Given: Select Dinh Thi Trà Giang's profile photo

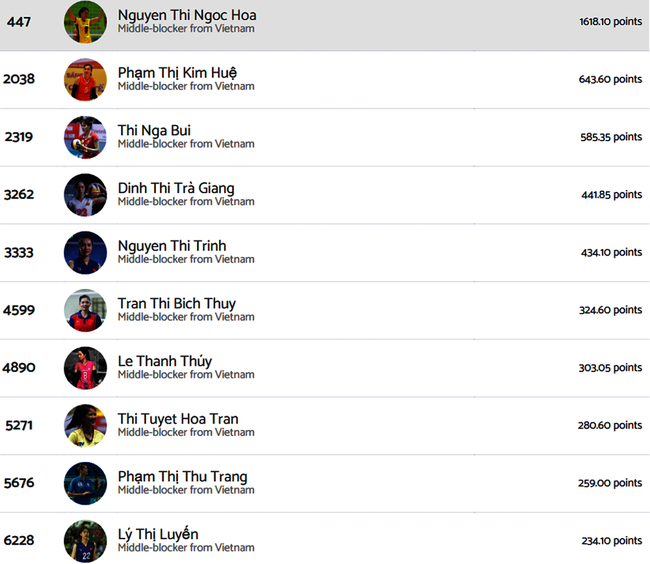Looking at the screenshot, I should pos(85,195).
